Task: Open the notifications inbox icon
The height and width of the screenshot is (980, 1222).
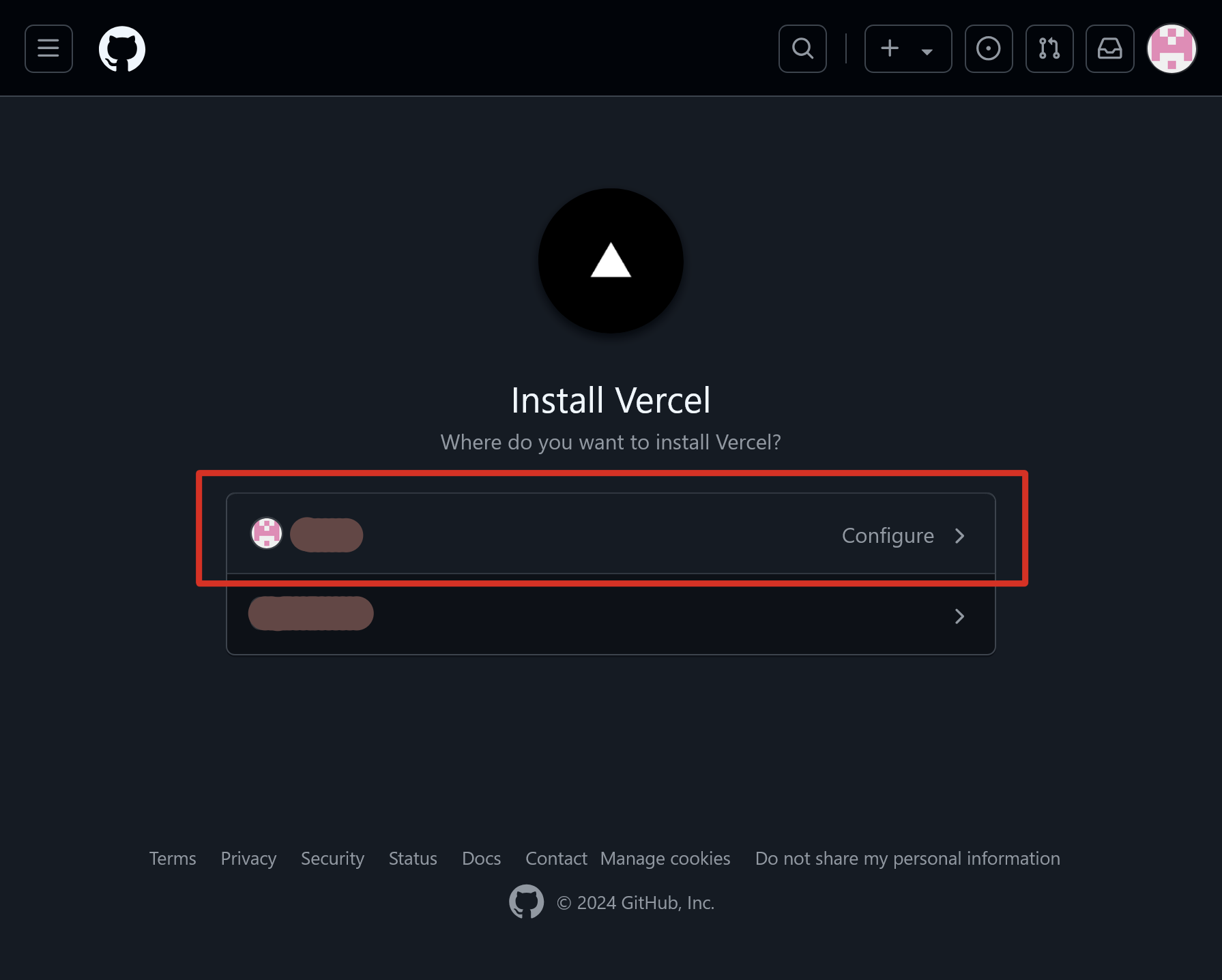Action: point(1109,48)
